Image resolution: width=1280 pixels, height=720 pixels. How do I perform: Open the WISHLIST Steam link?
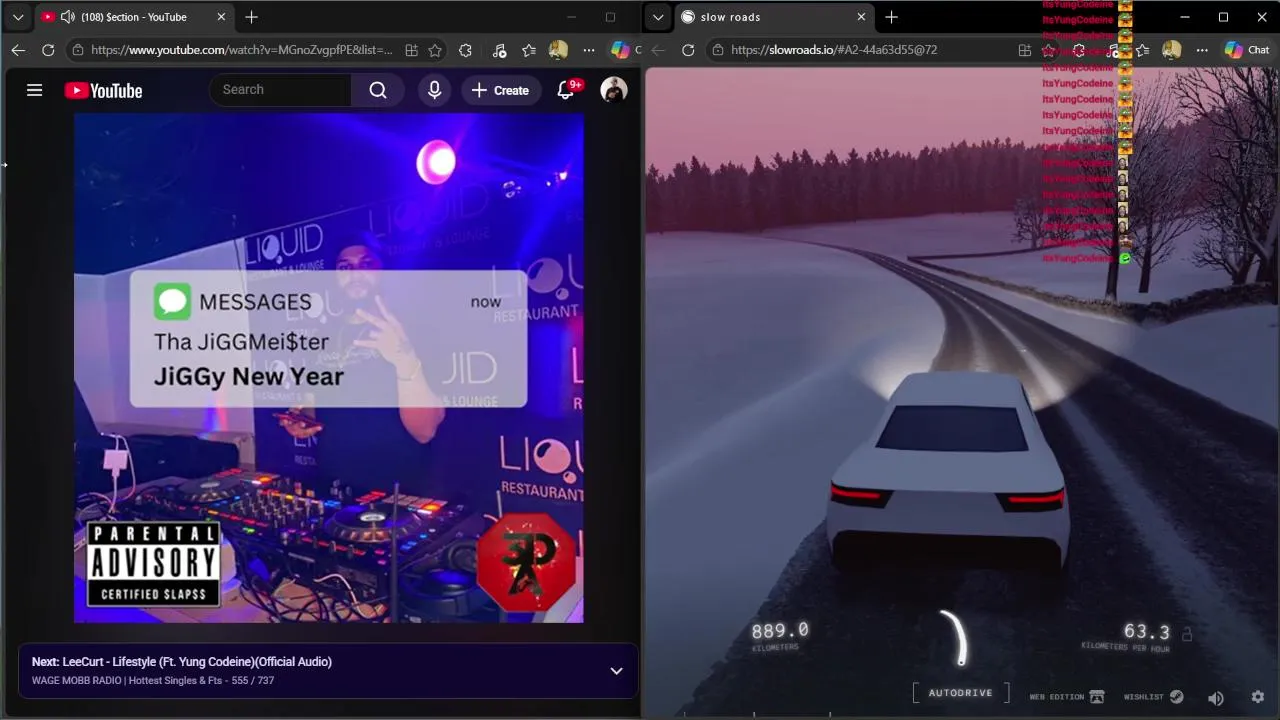pyautogui.click(x=1153, y=697)
